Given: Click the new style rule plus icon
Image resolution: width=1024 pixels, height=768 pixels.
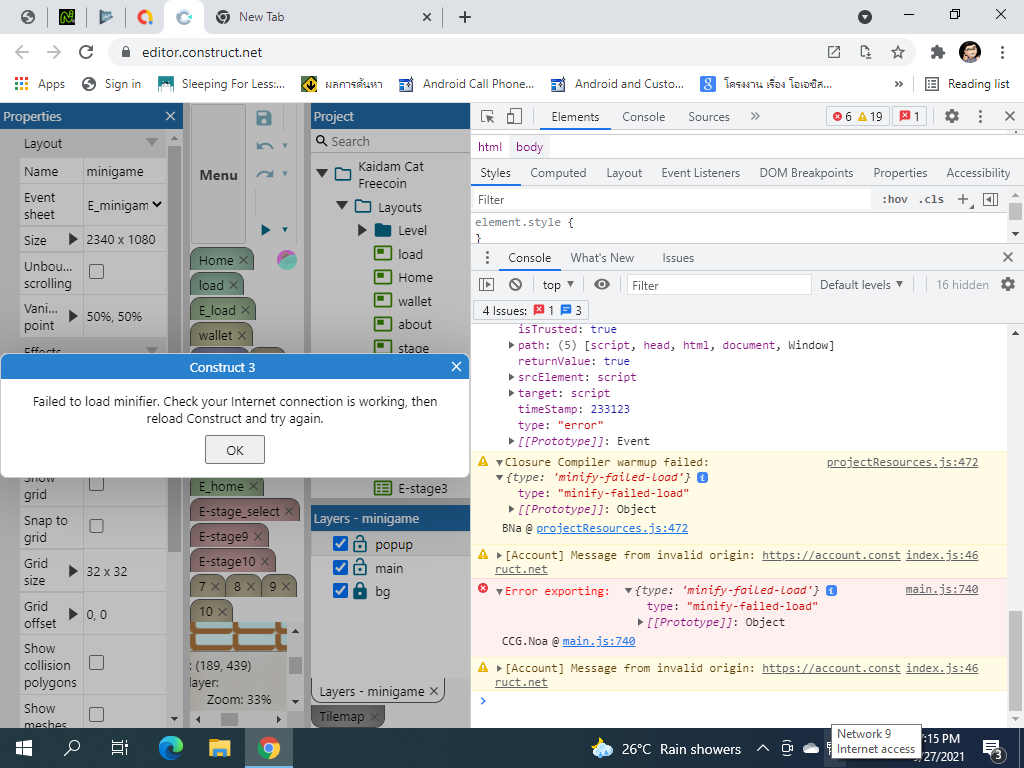Looking at the screenshot, I should point(964,200).
